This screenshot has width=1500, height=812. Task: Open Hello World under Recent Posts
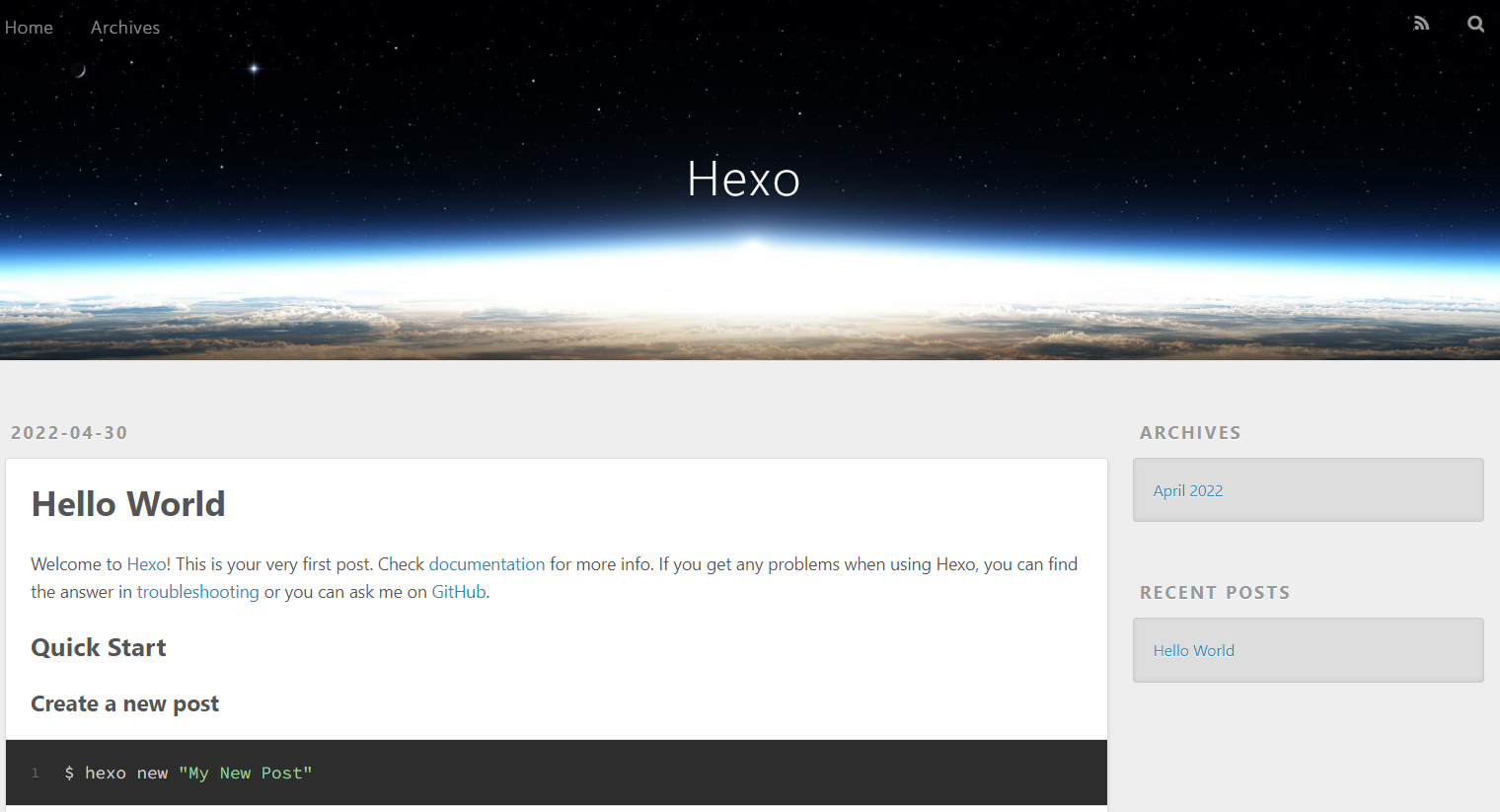click(x=1194, y=650)
